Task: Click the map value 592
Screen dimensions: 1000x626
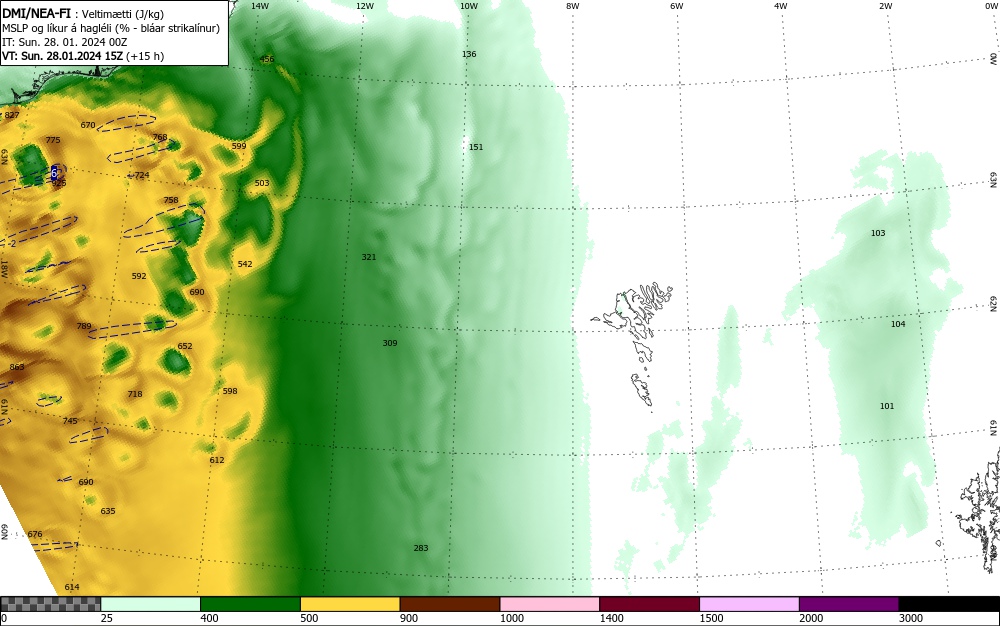Action: [139, 276]
